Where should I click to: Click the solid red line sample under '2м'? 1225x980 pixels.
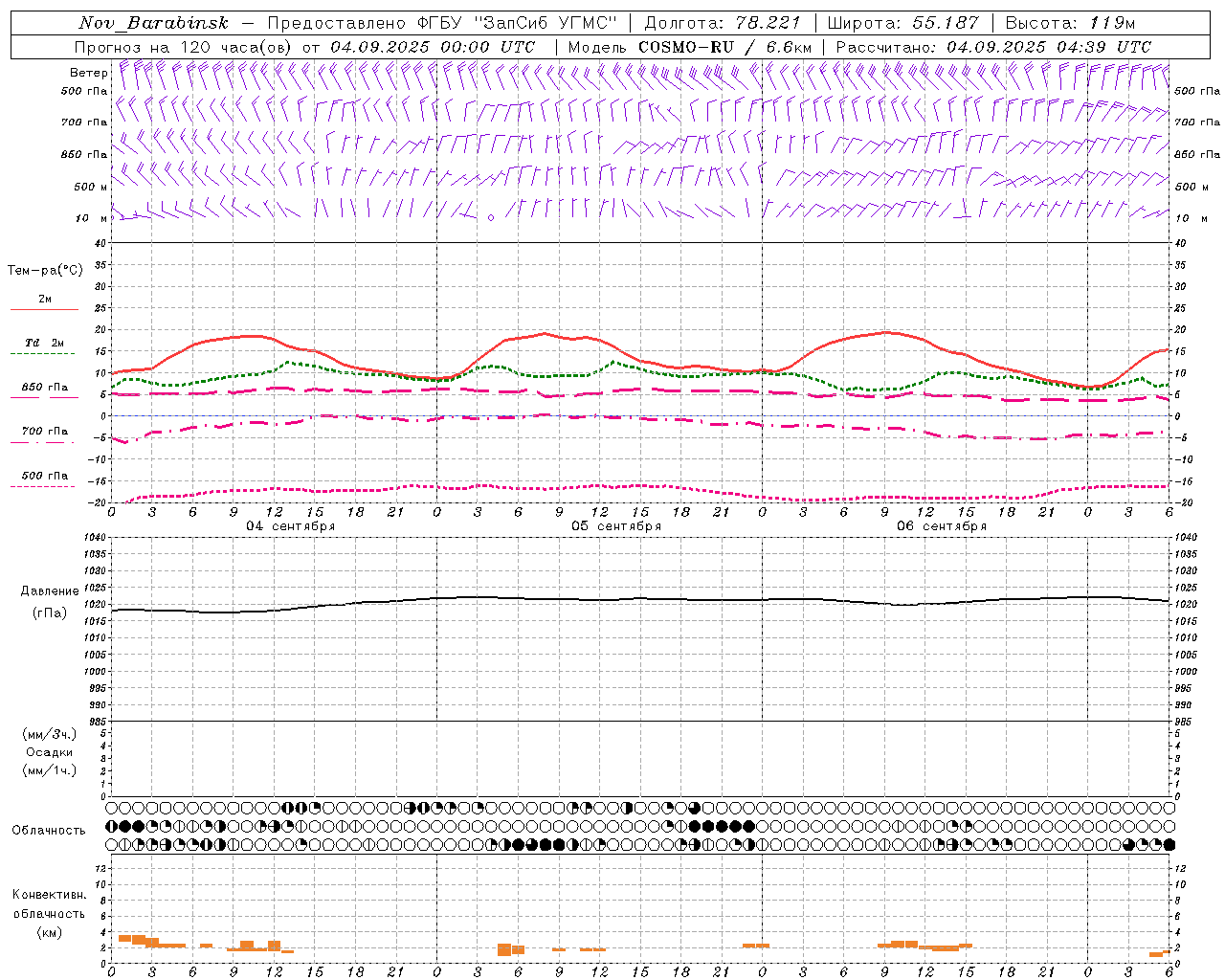pyautogui.click(x=44, y=310)
